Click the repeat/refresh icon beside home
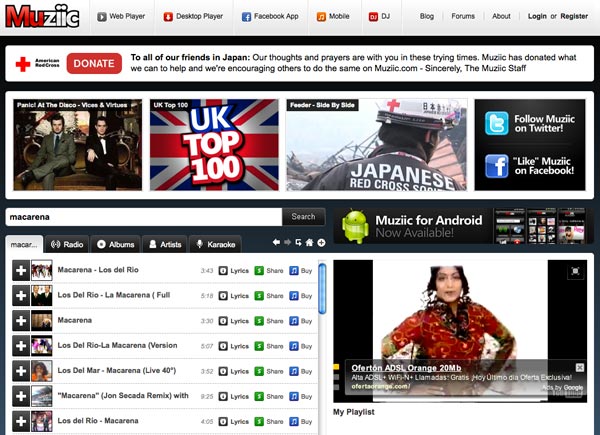Image resolution: width=600 pixels, height=435 pixels. tap(298, 243)
